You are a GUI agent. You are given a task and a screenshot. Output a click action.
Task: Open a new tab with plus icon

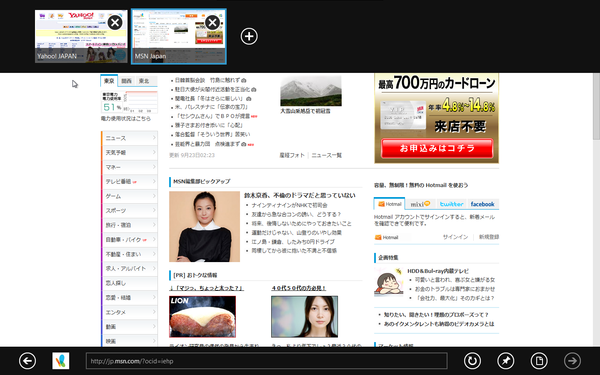[x=249, y=36]
